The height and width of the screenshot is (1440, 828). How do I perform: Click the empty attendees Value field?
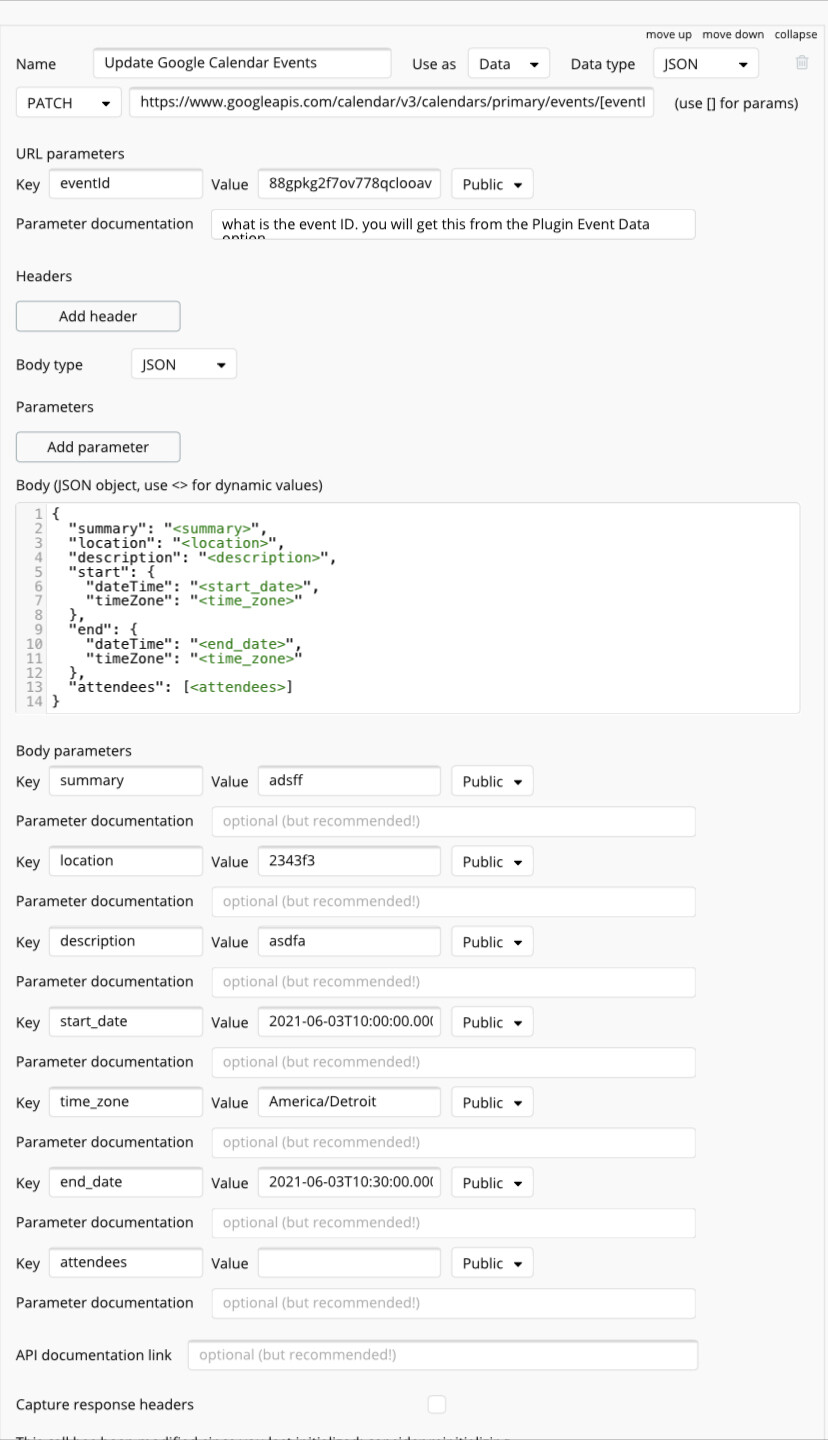pos(349,1263)
